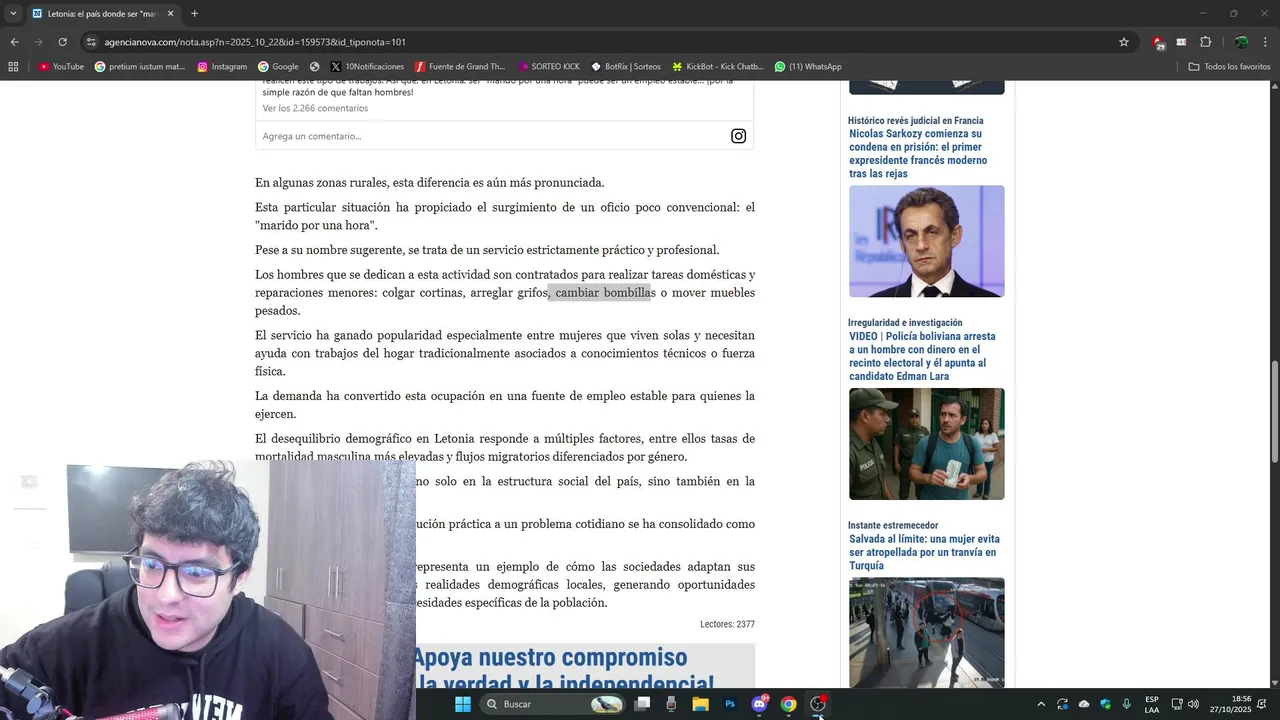Click the Irregularidad e investigación label
The width and height of the screenshot is (1280, 720).
click(x=905, y=323)
